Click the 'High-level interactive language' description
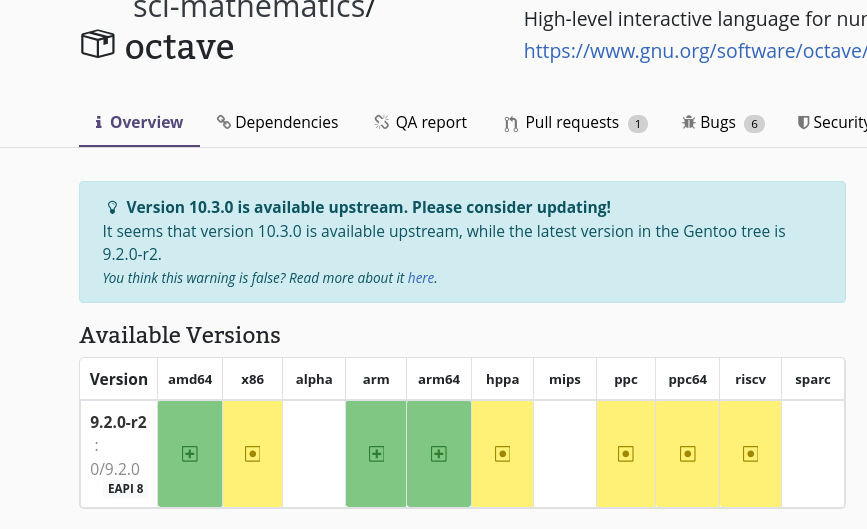This screenshot has height=529, width=867. click(x=695, y=19)
